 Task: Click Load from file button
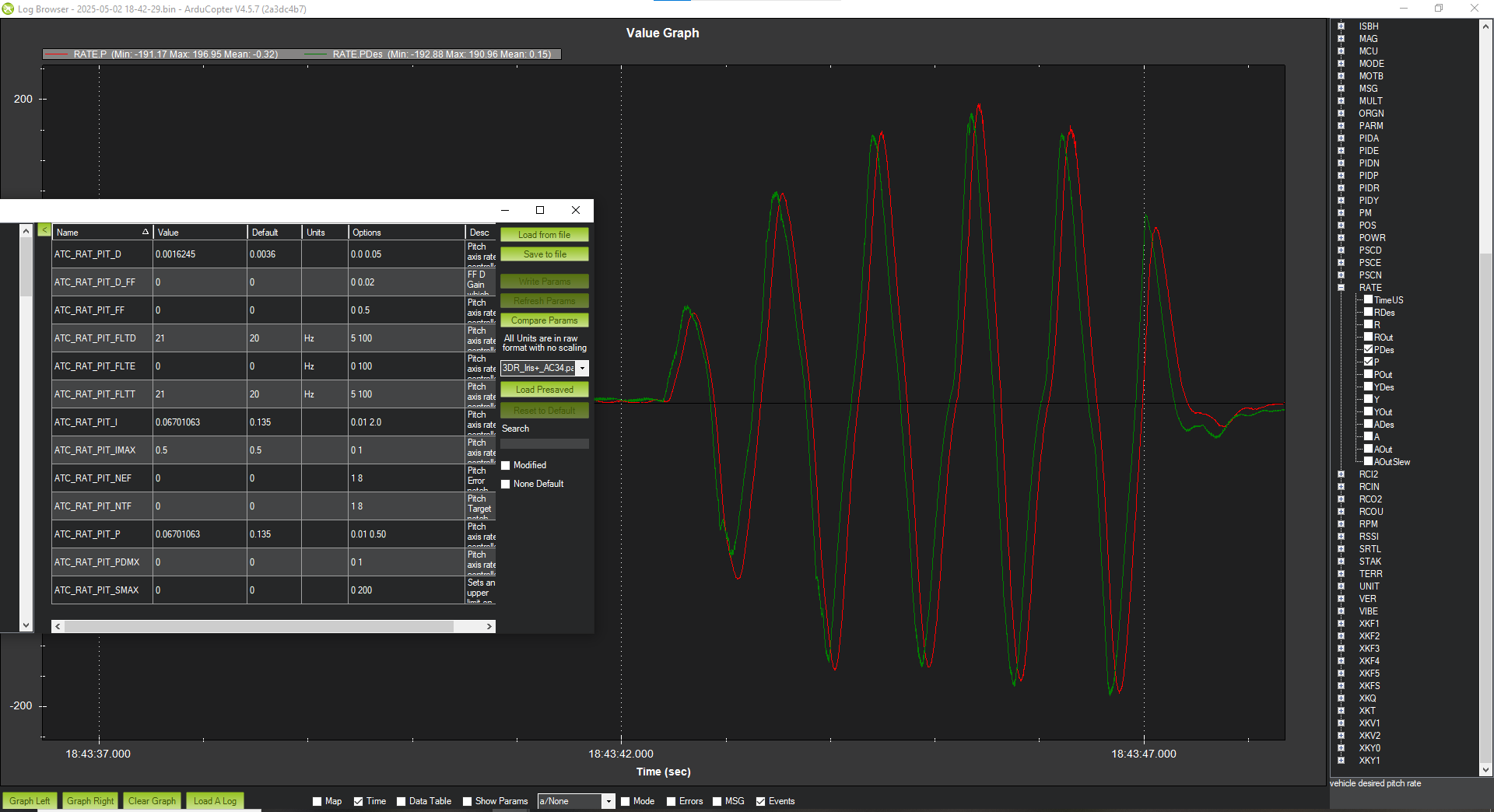pyautogui.click(x=545, y=234)
